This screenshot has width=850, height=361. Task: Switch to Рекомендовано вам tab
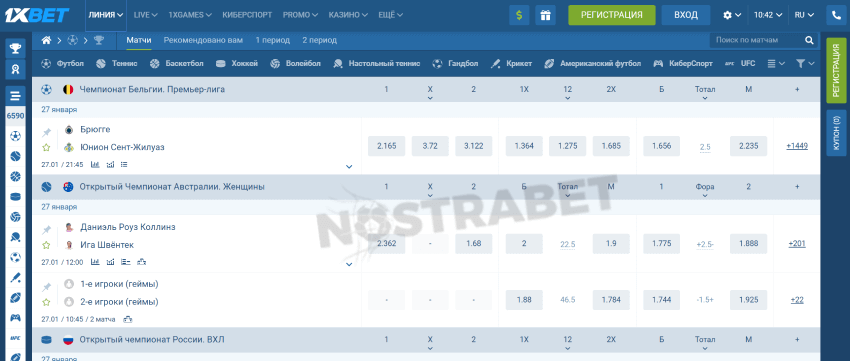tap(203, 40)
